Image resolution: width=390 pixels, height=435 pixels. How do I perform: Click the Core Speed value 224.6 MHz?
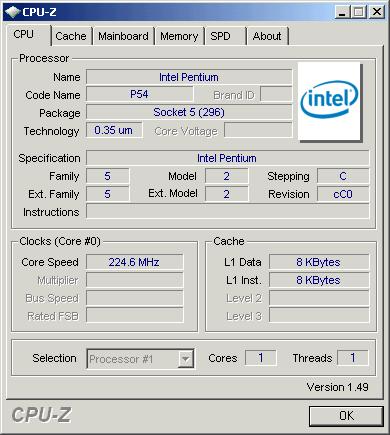(x=134, y=262)
